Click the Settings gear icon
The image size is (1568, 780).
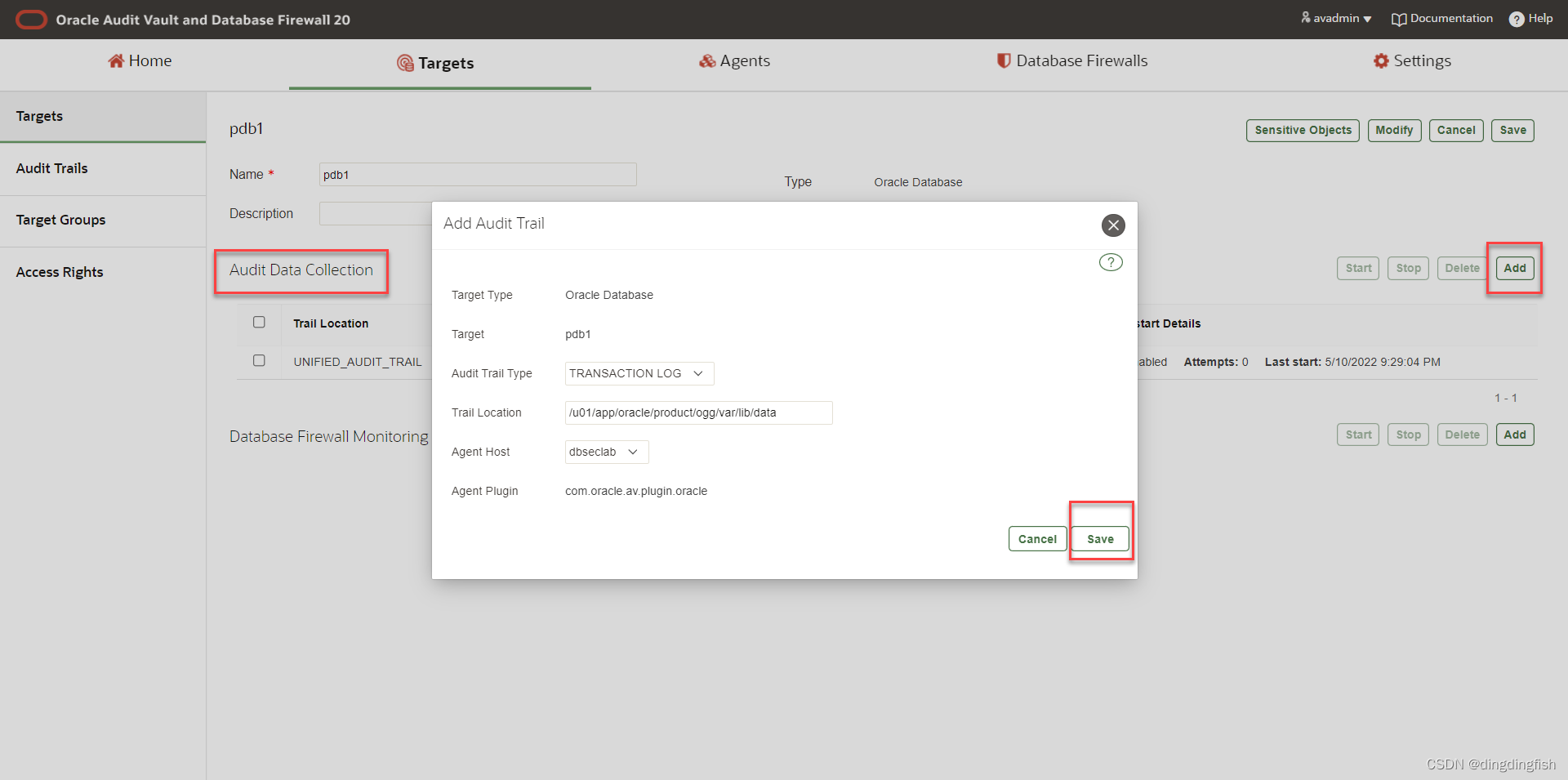point(1381,60)
